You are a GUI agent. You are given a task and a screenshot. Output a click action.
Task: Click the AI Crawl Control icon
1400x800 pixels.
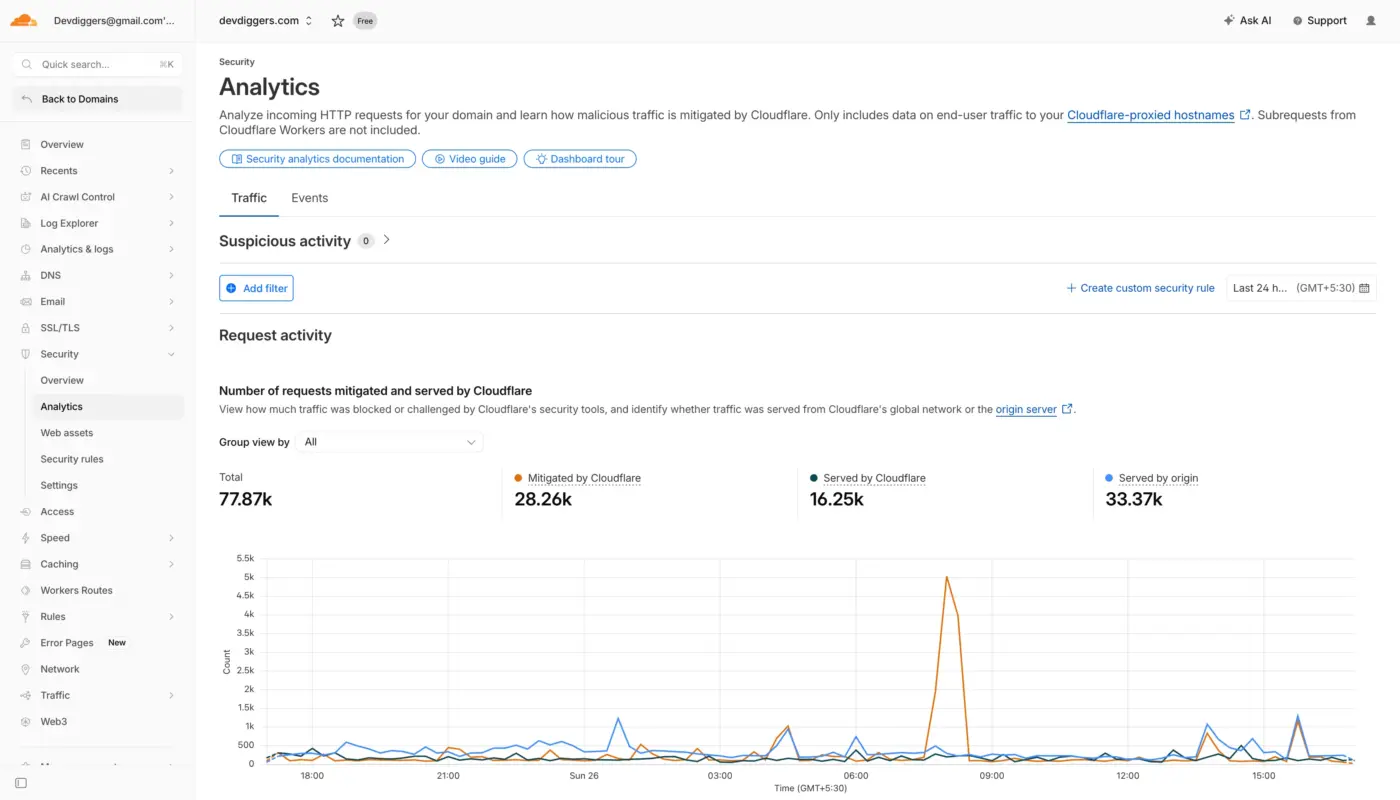26,197
